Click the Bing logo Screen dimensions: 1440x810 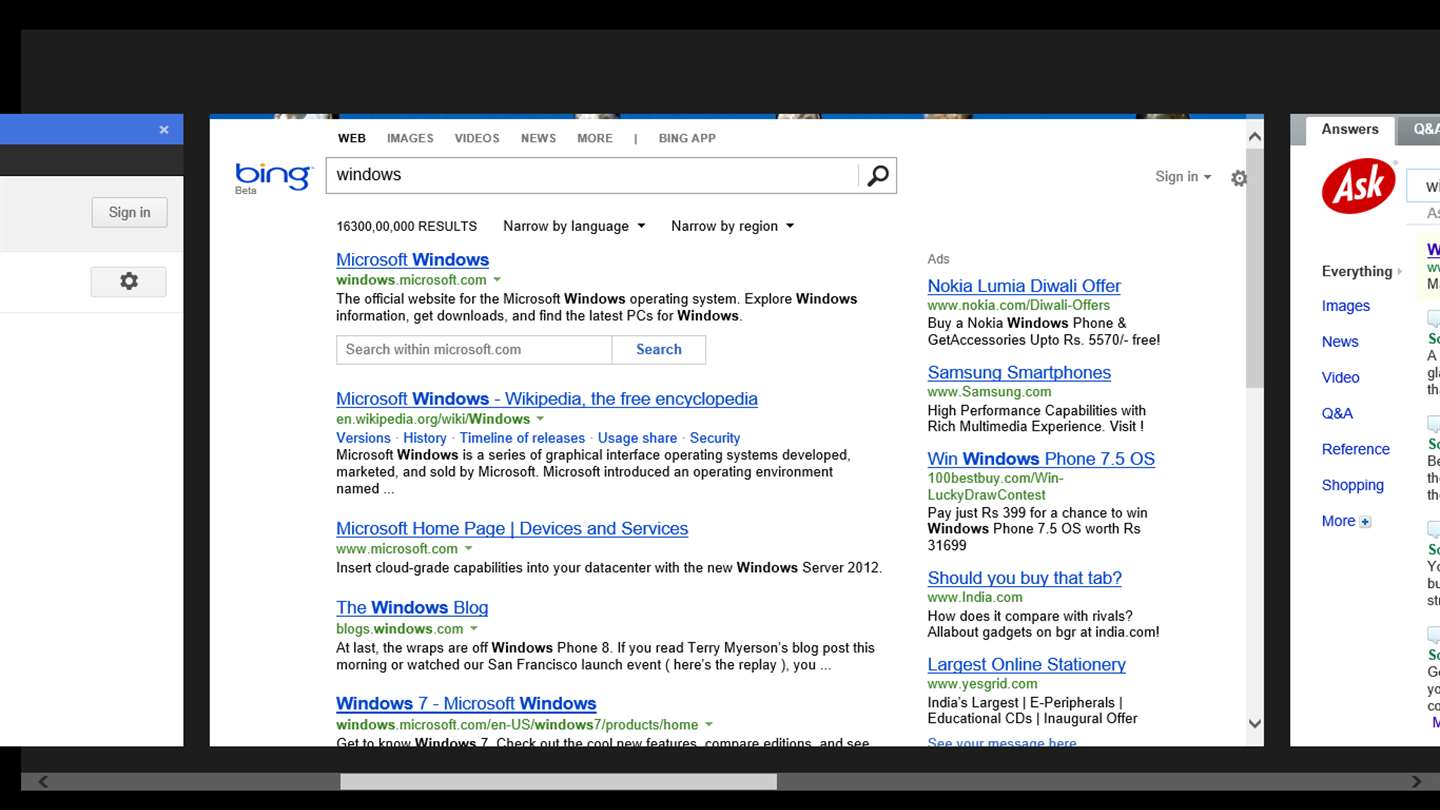click(273, 177)
